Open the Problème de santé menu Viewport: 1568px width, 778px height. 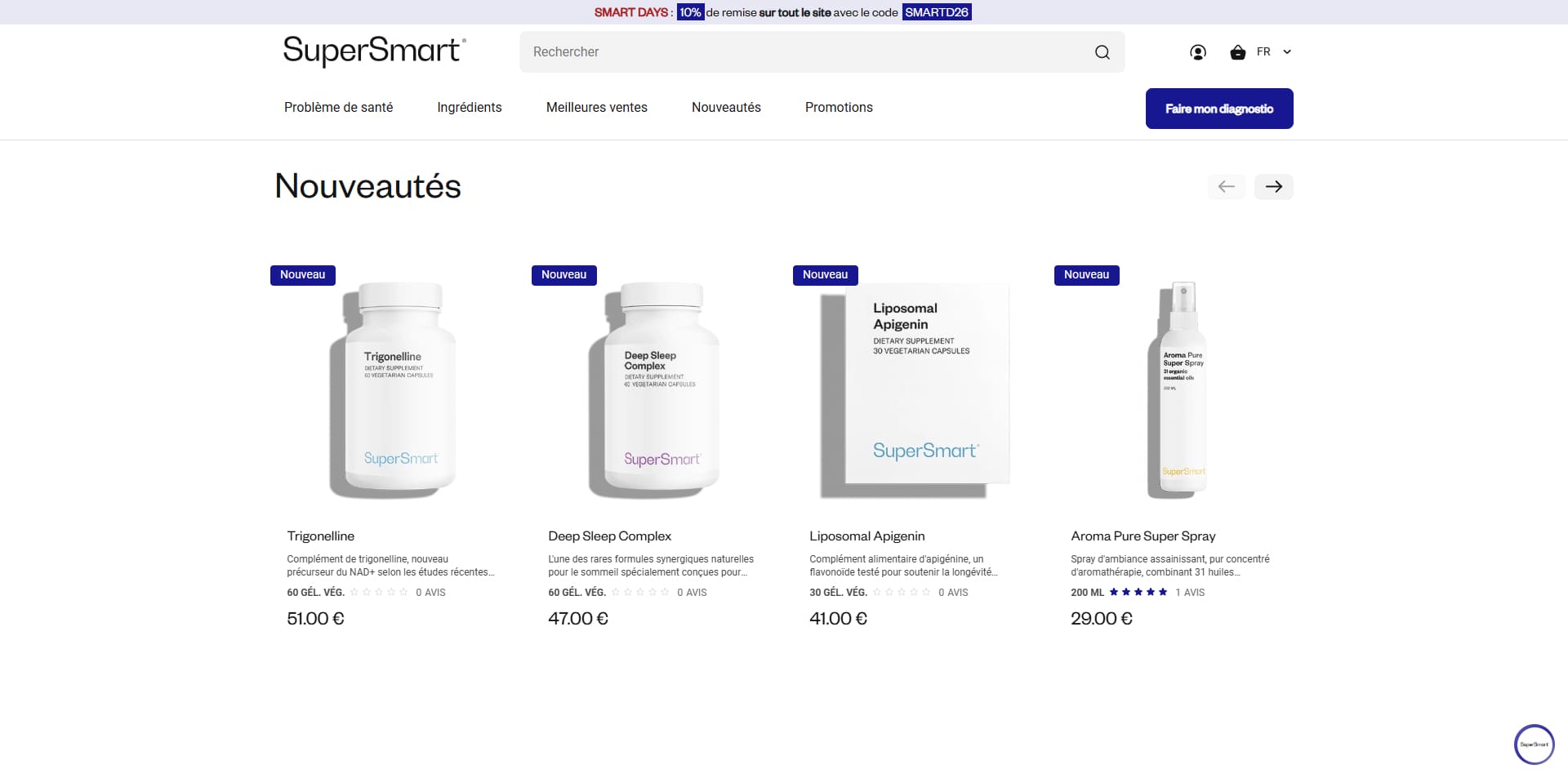tap(338, 108)
